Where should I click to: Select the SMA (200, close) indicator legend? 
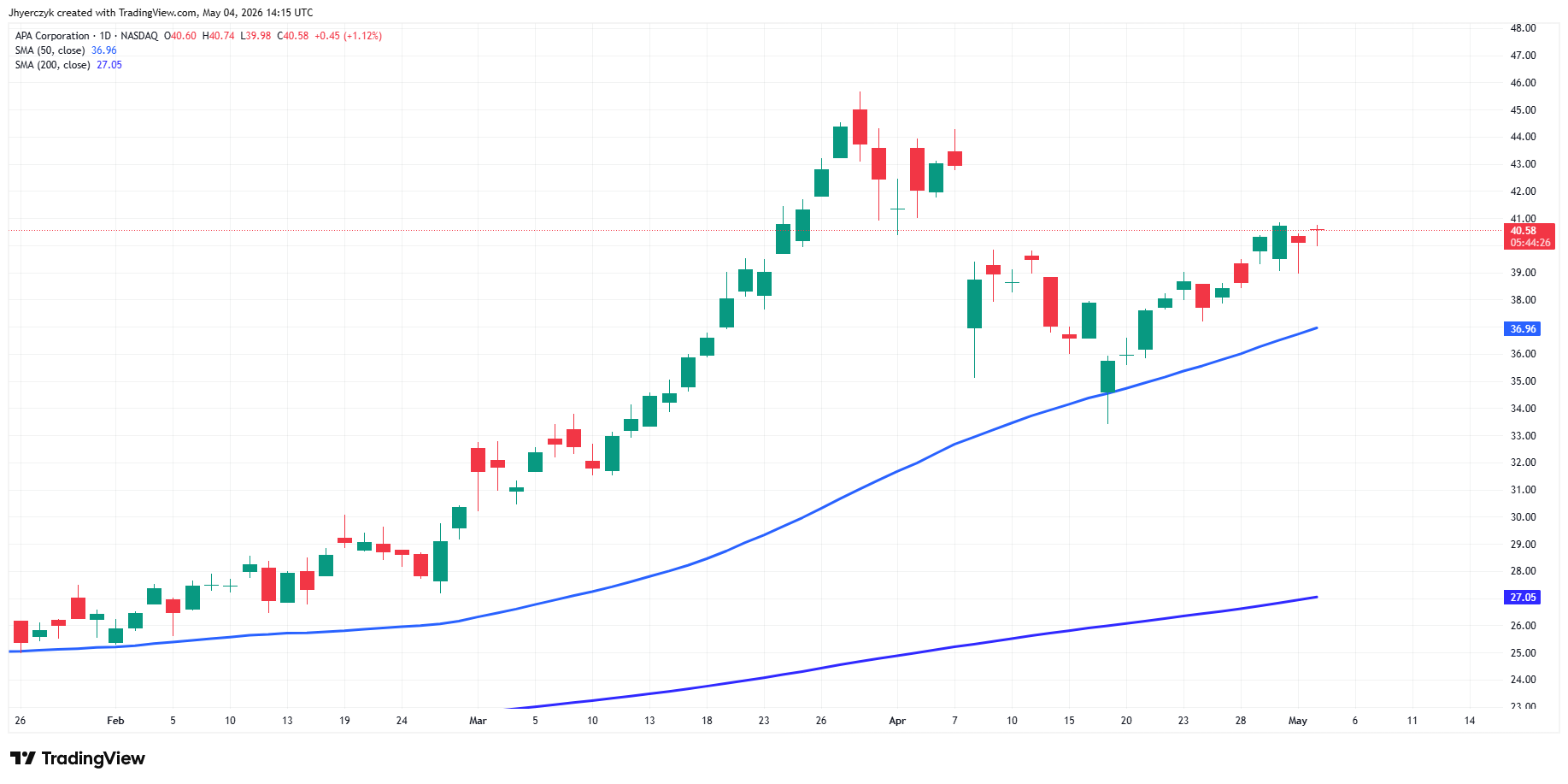[52, 65]
